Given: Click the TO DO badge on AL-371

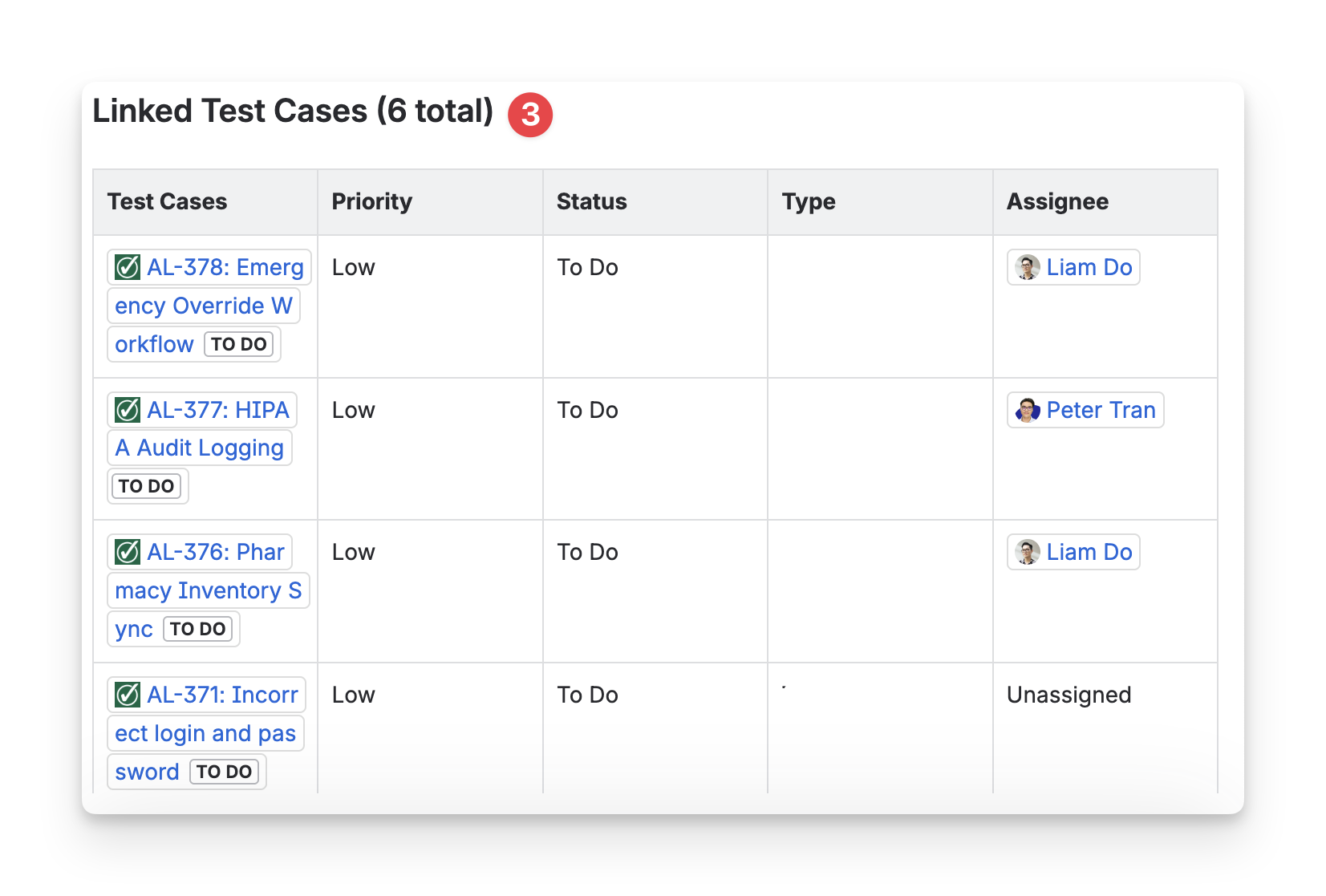Looking at the screenshot, I should click(x=224, y=772).
